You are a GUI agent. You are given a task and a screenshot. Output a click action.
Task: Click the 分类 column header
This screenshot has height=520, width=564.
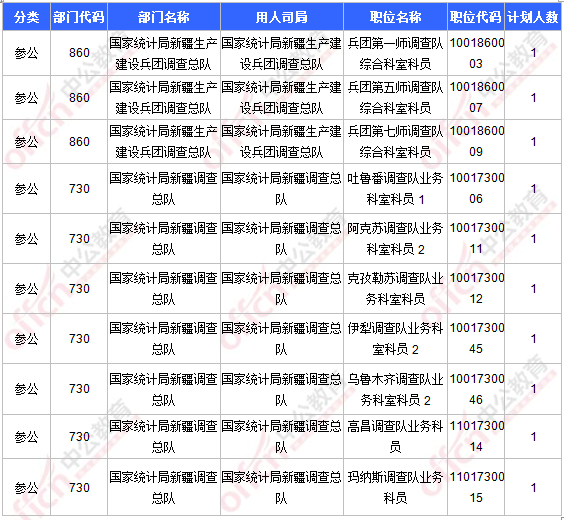click(x=26, y=17)
